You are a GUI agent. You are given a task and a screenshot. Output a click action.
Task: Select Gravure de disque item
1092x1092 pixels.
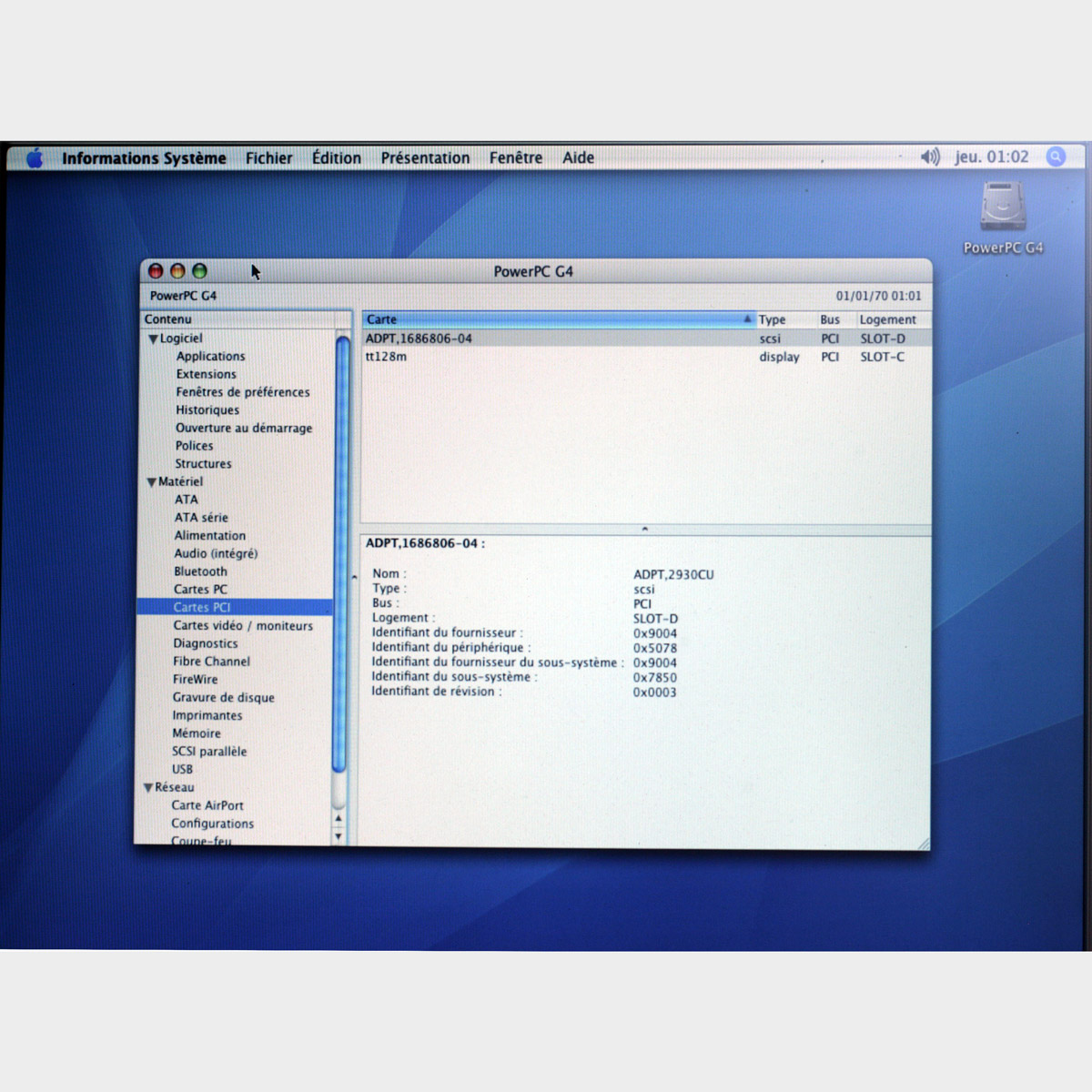(x=224, y=698)
